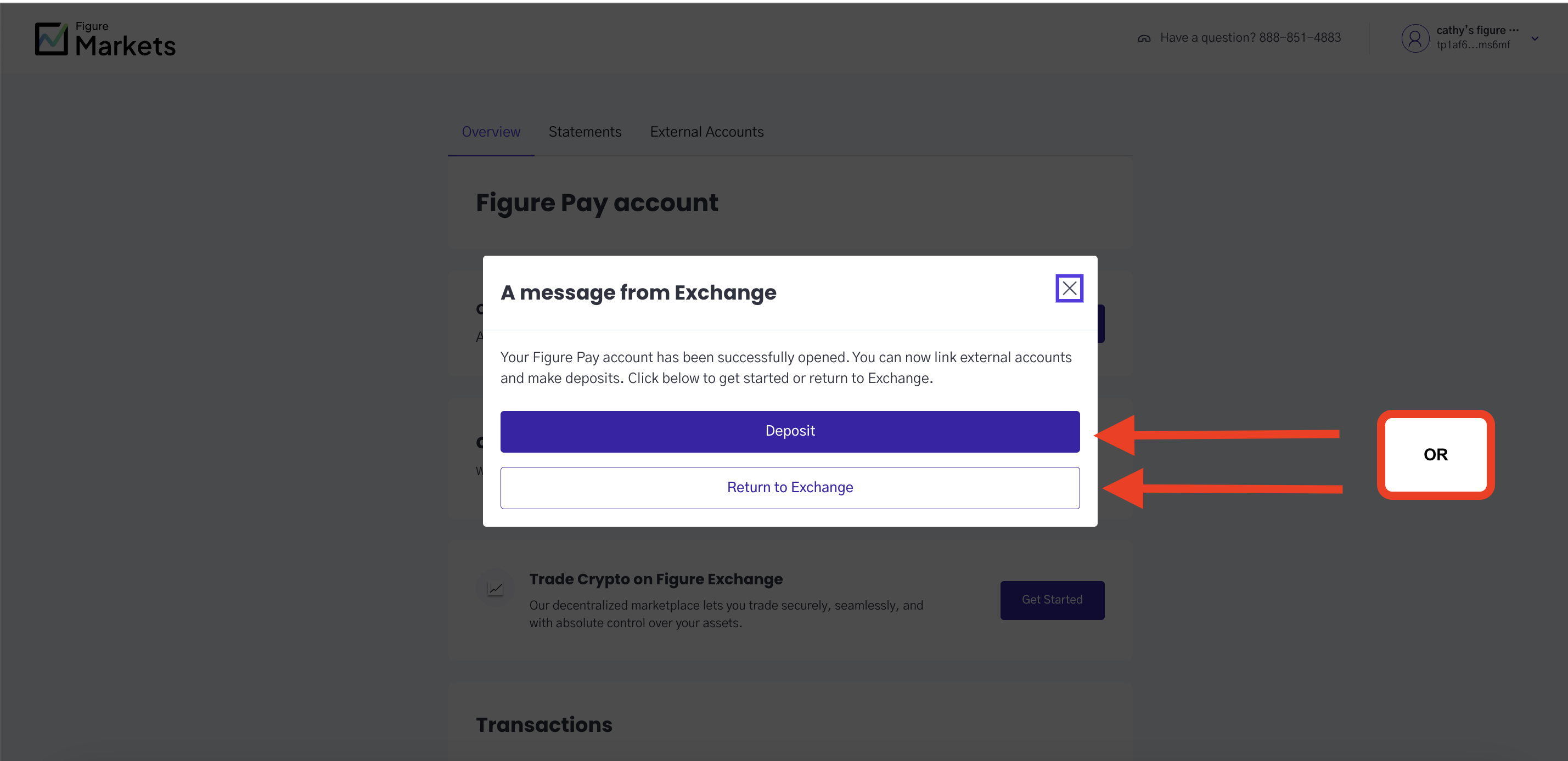Image resolution: width=1568 pixels, height=761 pixels.
Task: Click the Deposit button
Action: [789, 431]
